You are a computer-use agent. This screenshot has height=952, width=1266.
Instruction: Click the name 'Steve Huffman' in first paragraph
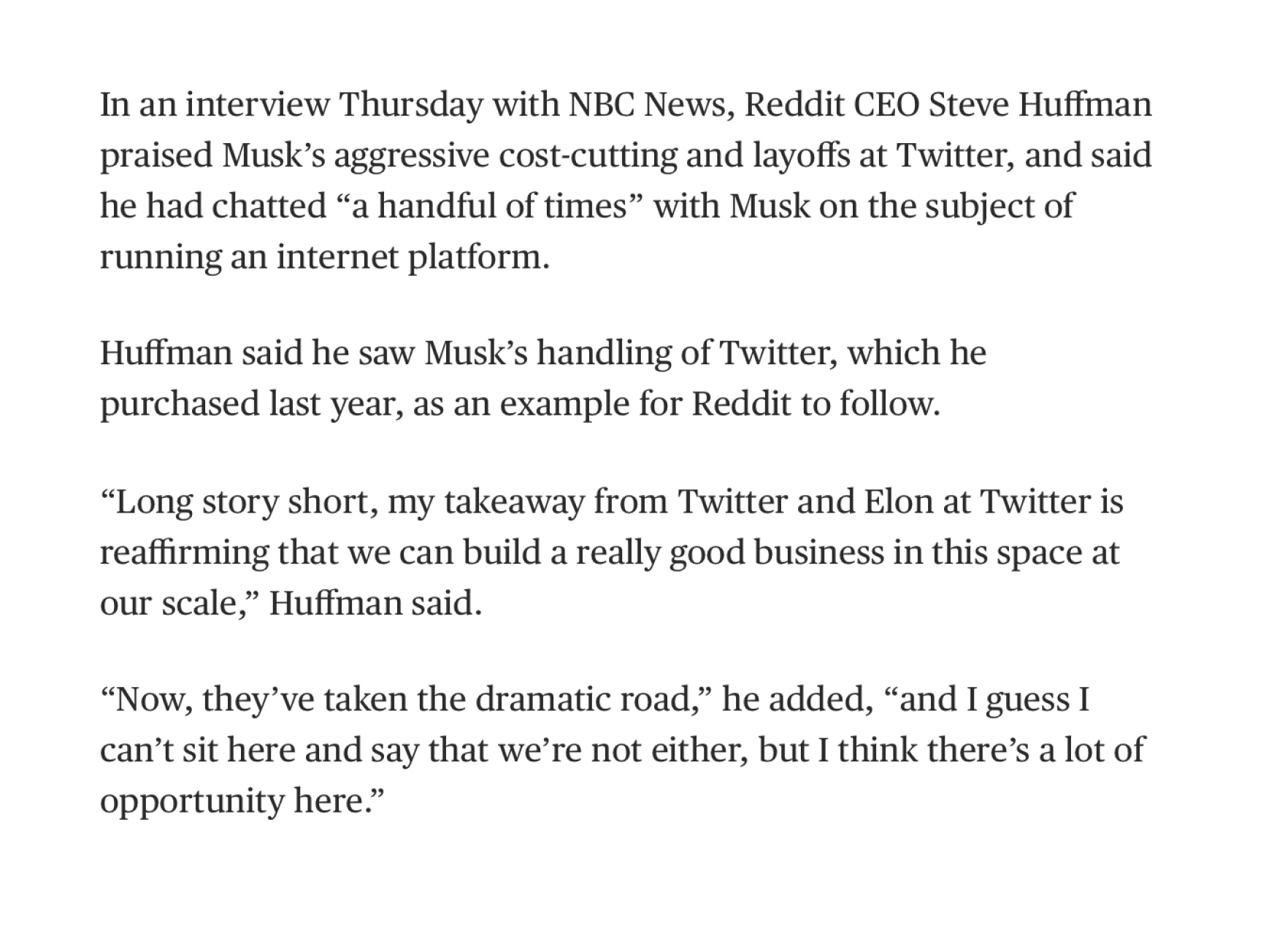coord(1040,105)
